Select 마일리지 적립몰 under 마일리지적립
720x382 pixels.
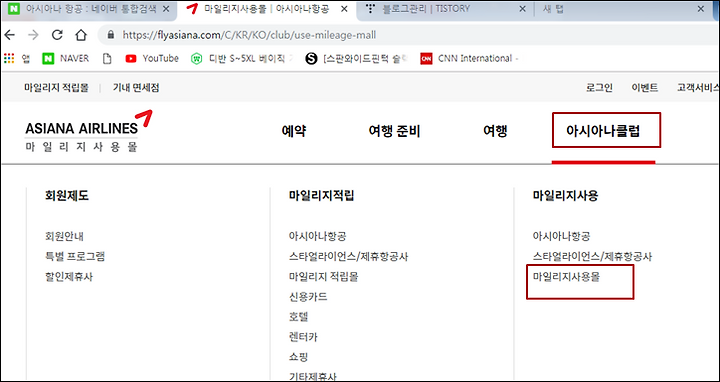[324, 277]
